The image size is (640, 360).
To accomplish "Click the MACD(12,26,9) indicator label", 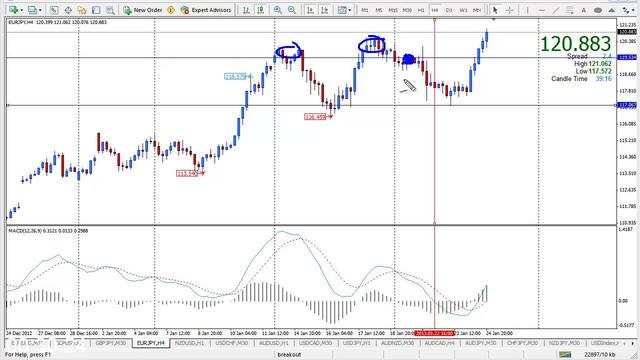I will [48, 231].
